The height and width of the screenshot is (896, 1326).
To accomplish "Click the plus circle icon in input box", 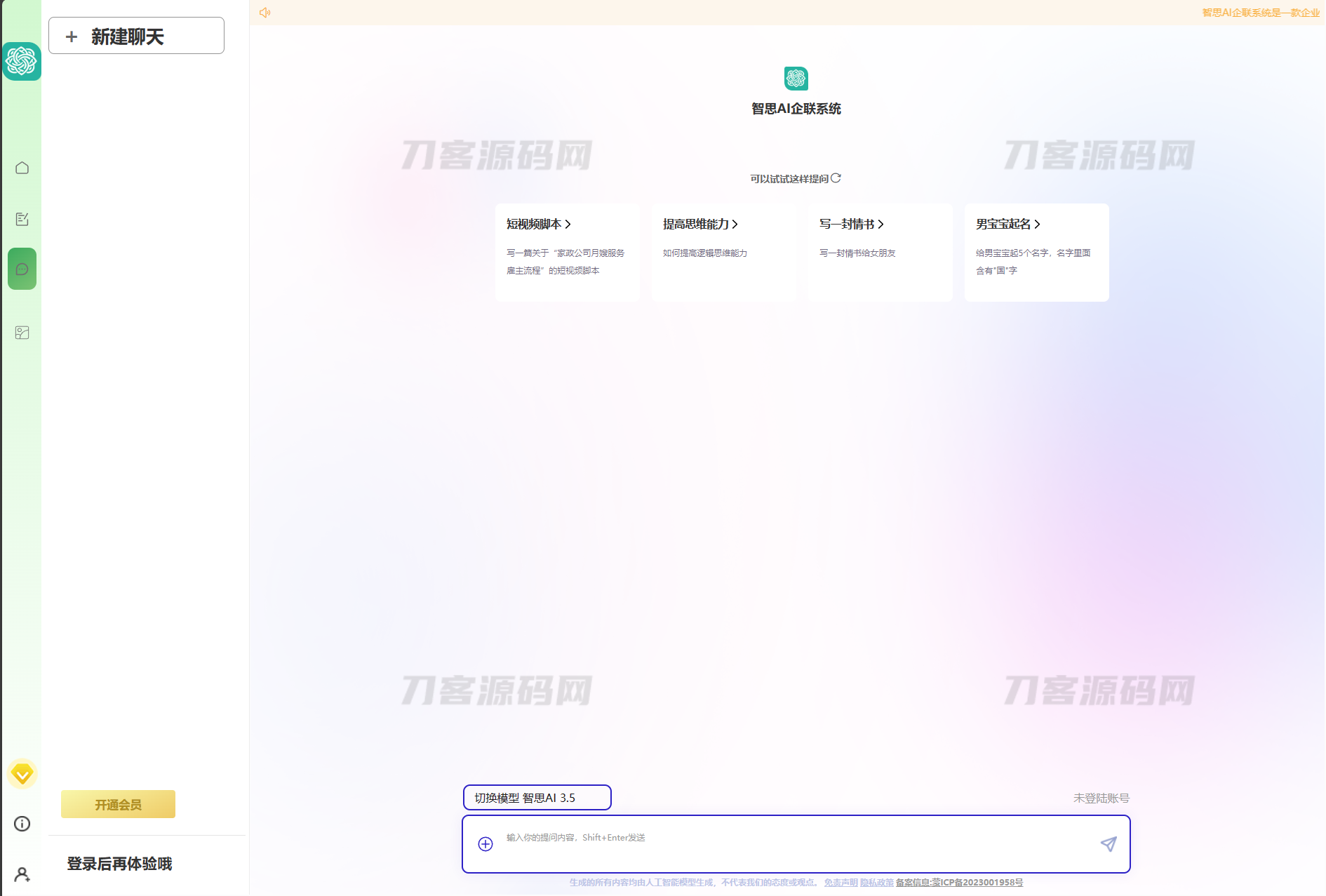I will click(x=485, y=844).
